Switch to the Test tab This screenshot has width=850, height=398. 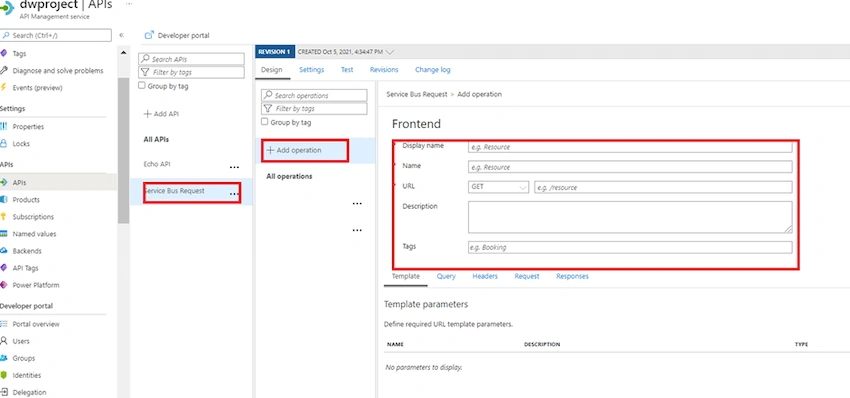coord(347,70)
